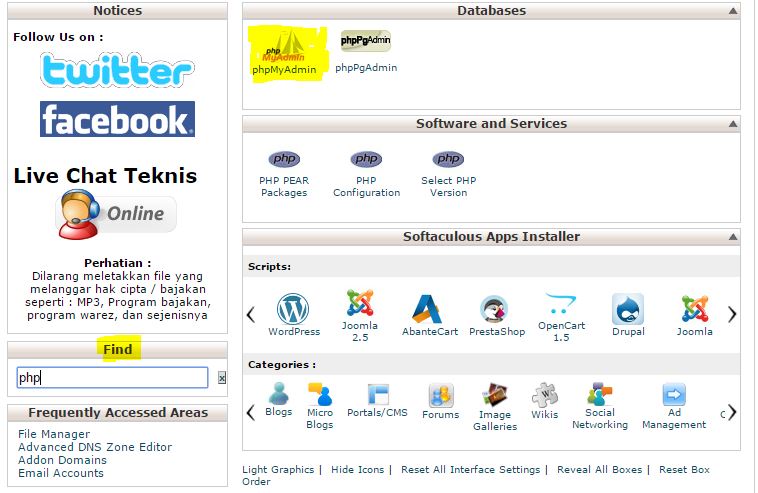The image size is (758, 493).
Task: Clear the Find search box
Action: pos(222,378)
